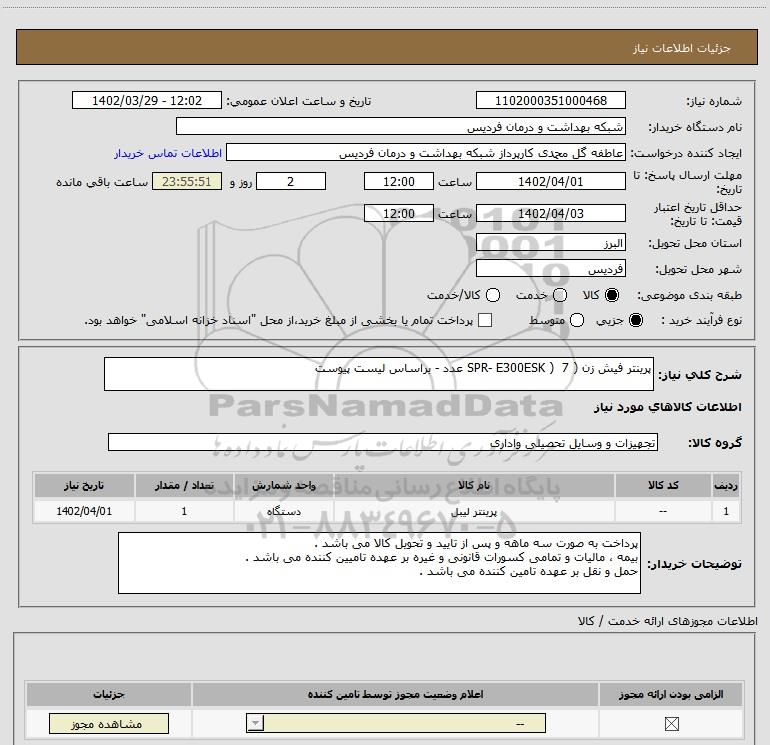This screenshot has height=745, width=770.
Task: Select the کالا radio button
Action: 612,295
